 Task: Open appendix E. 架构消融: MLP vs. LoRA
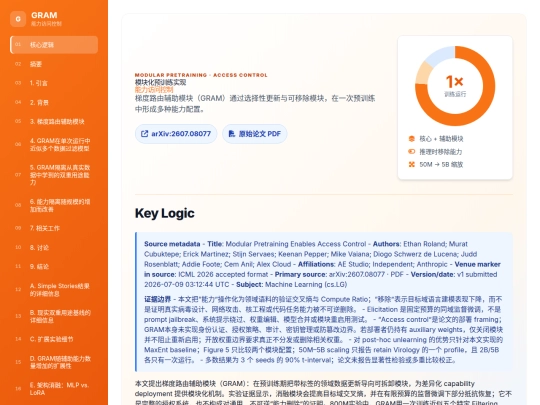(x=54, y=389)
